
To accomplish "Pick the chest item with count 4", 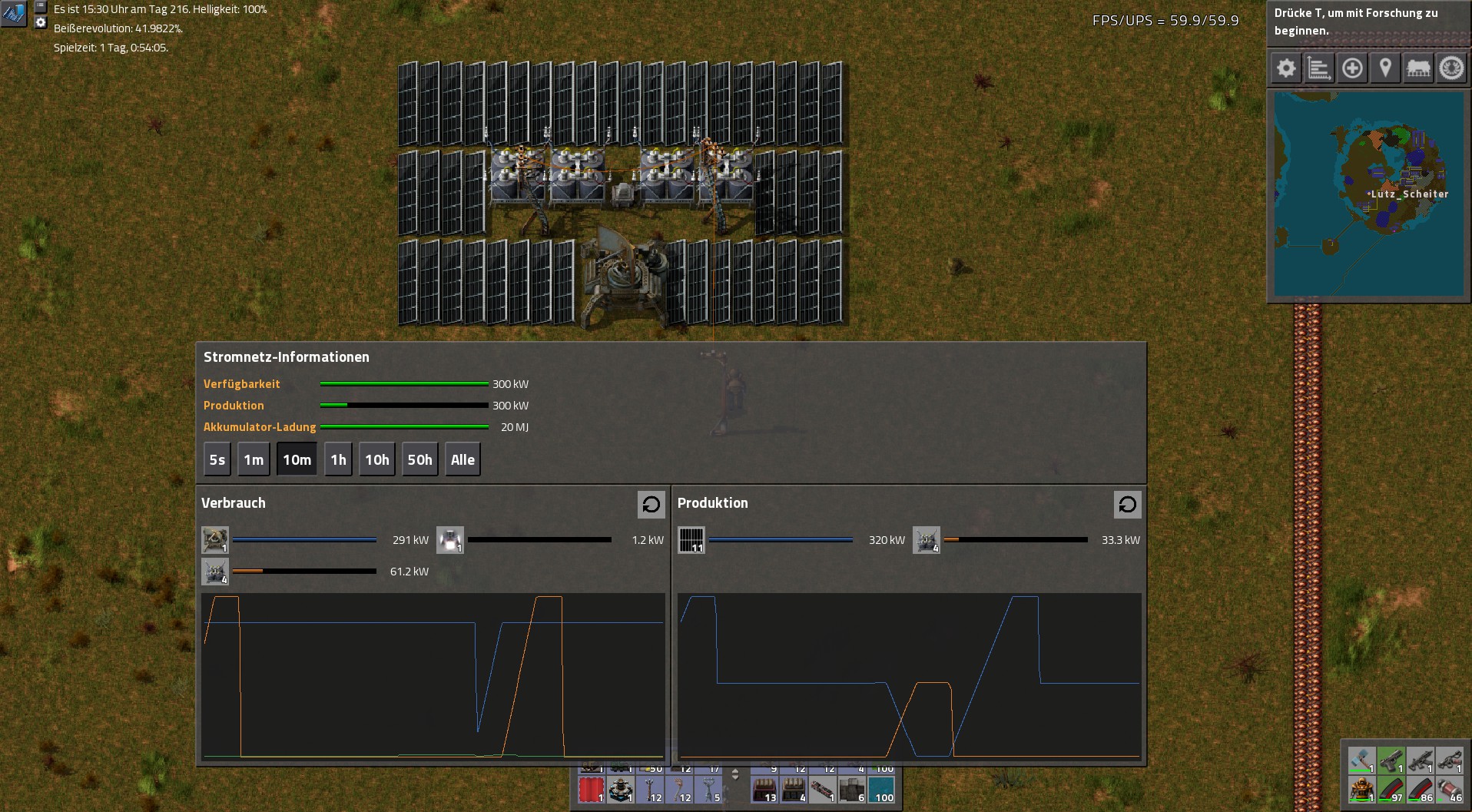I will (x=794, y=790).
